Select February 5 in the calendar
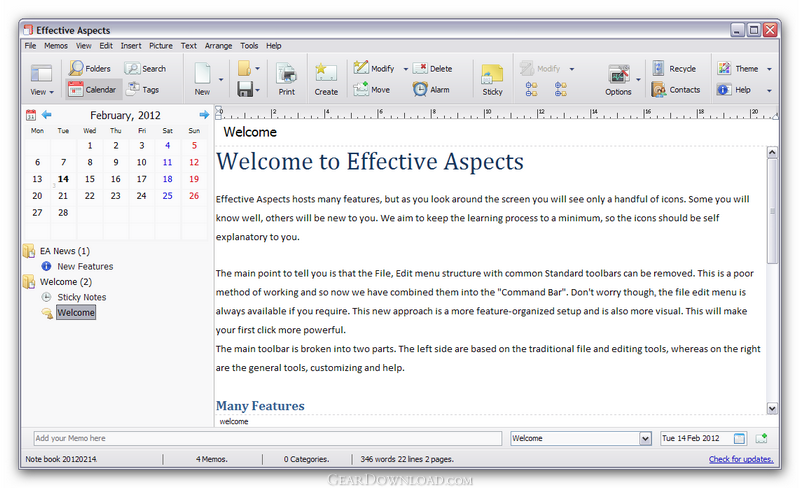The width and height of the screenshot is (800, 488). 194,145
